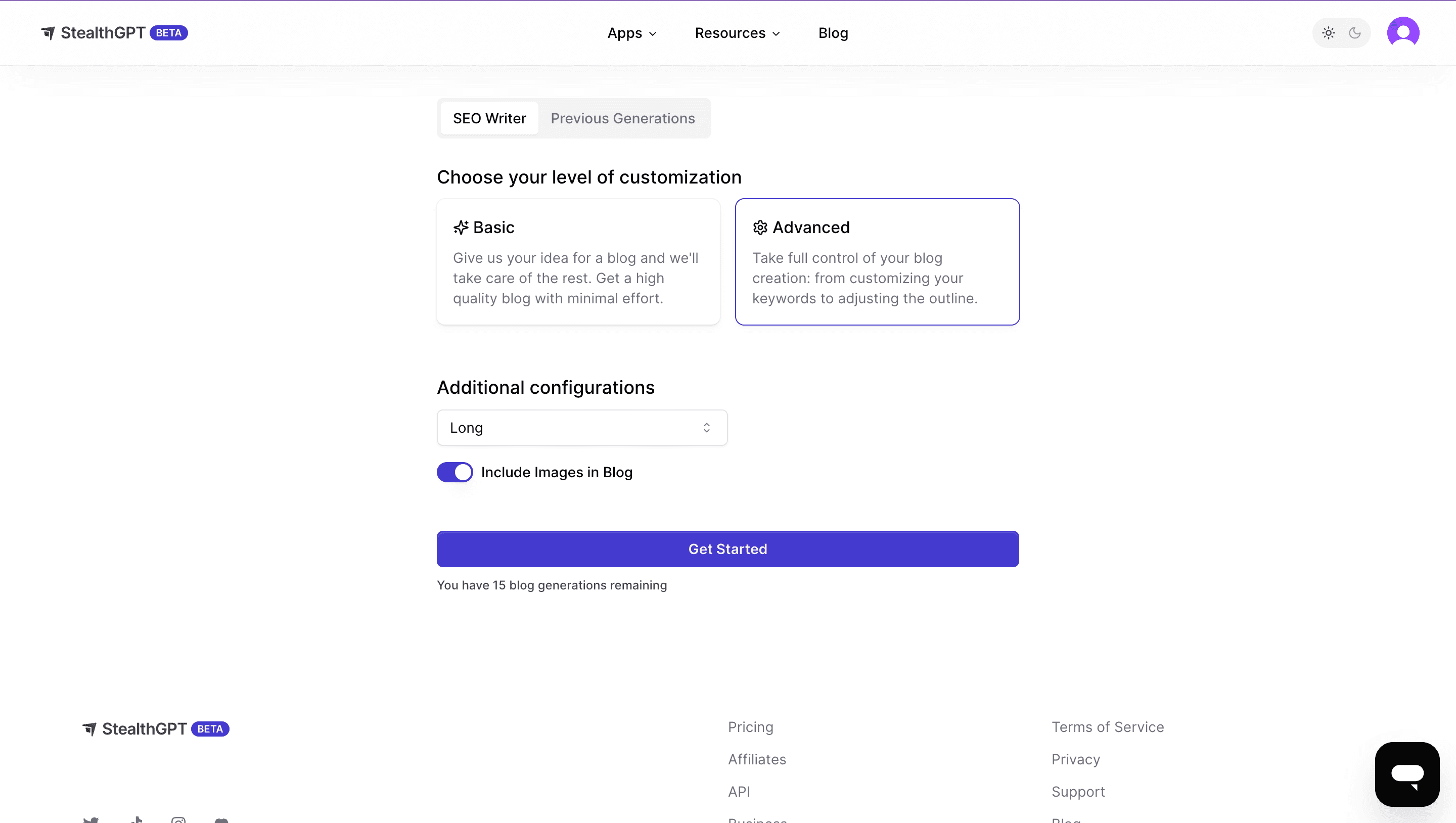Disable Include Images in Blog toggle

click(x=455, y=472)
